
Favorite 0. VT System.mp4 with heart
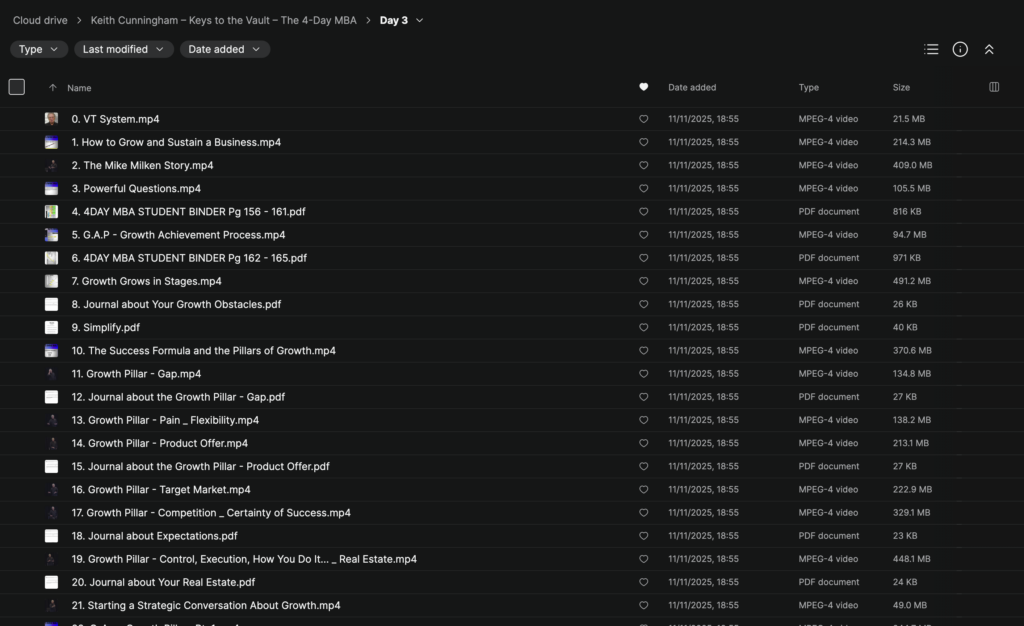(x=643, y=119)
